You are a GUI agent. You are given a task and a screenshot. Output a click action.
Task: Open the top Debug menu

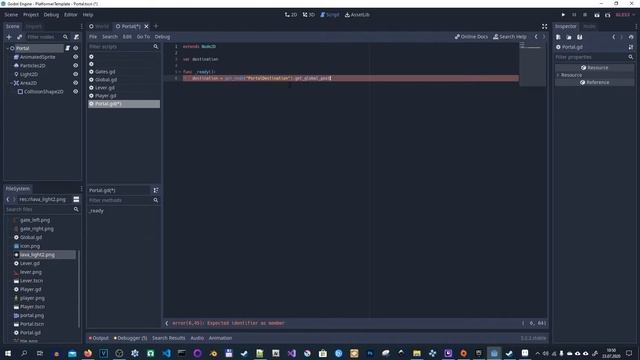51,15
